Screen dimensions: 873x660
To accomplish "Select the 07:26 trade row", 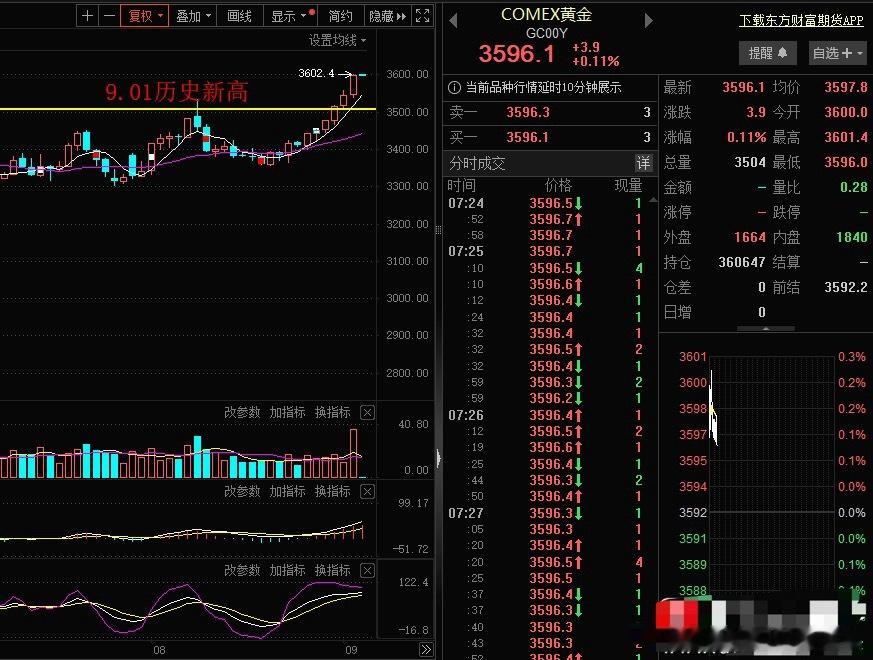I will (546, 415).
